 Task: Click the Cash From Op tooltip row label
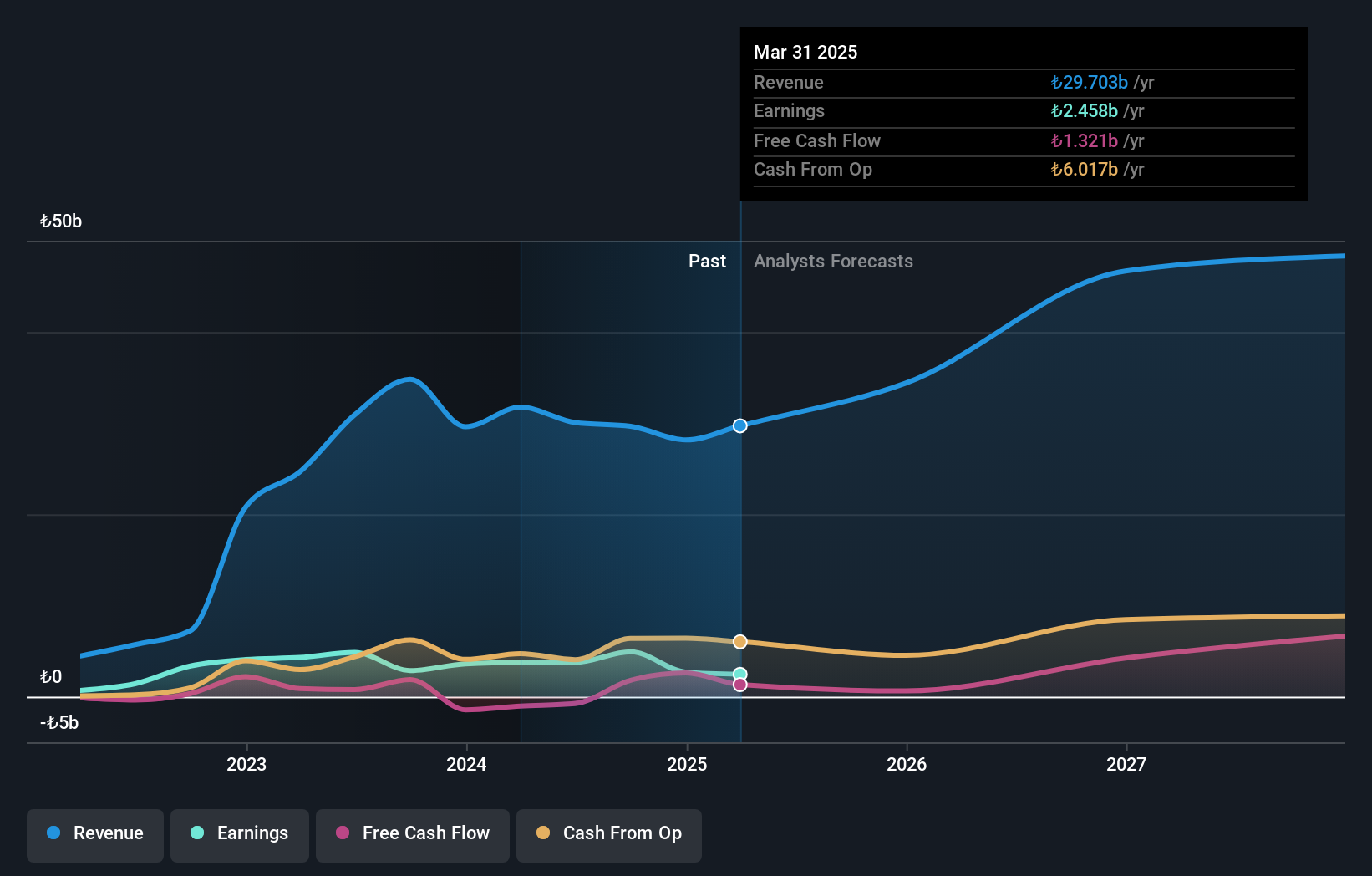pyautogui.click(x=813, y=170)
